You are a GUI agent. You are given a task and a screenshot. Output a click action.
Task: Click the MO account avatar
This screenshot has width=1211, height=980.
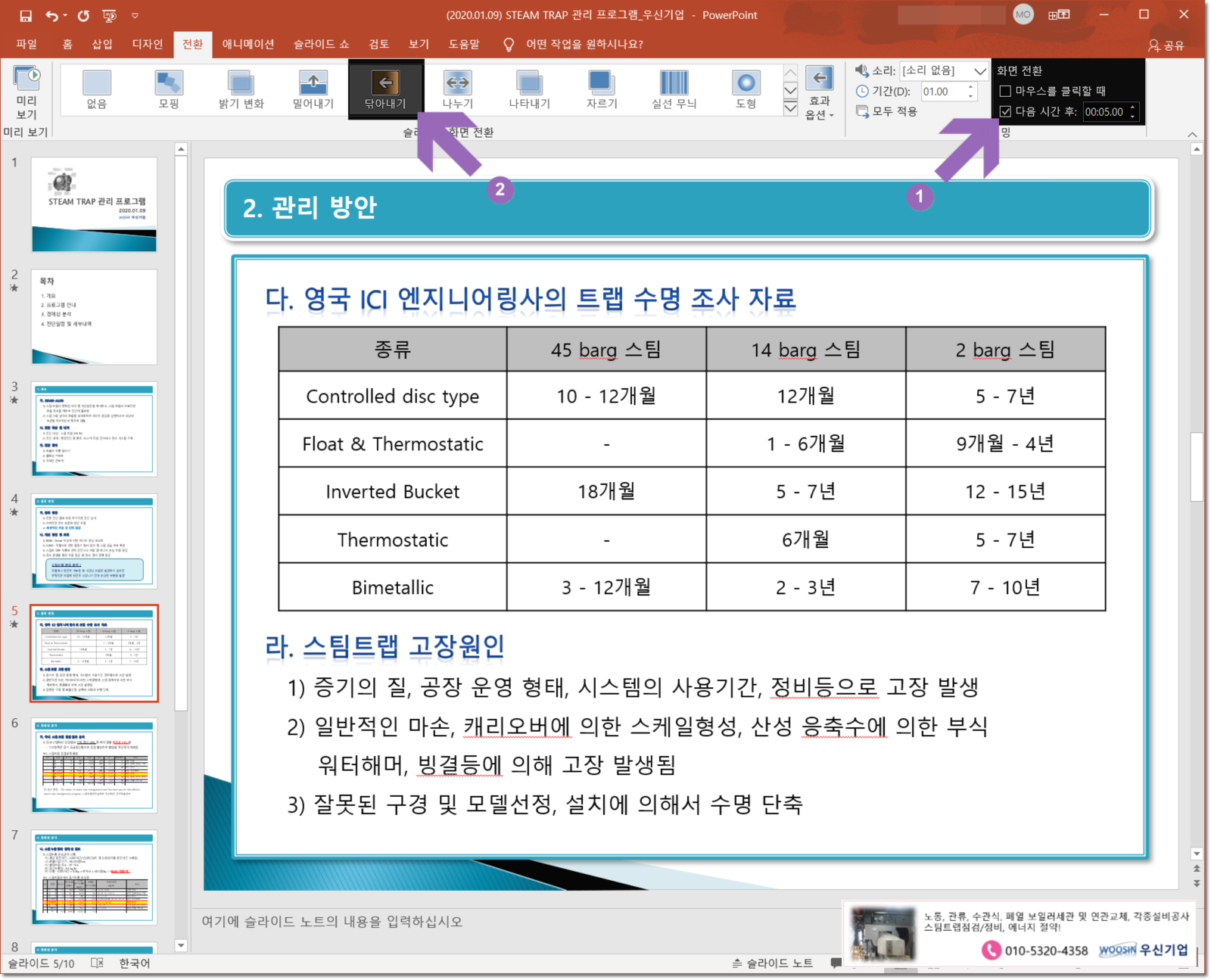click(x=1023, y=14)
